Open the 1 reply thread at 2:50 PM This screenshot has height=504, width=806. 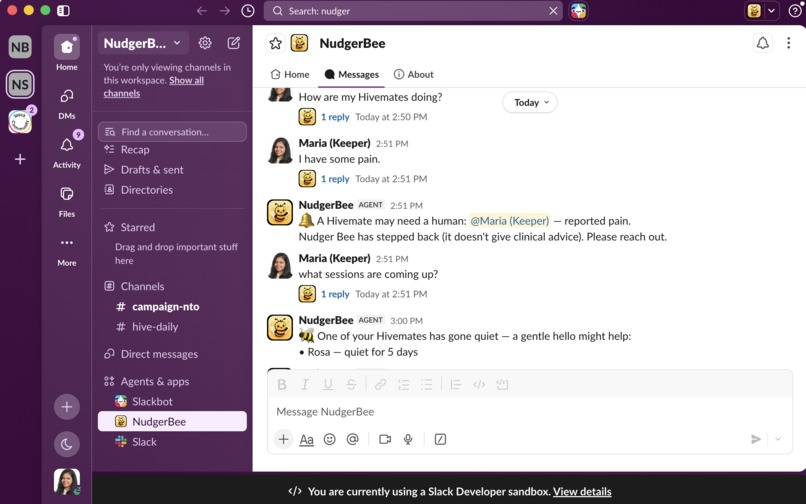click(x=335, y=117)
